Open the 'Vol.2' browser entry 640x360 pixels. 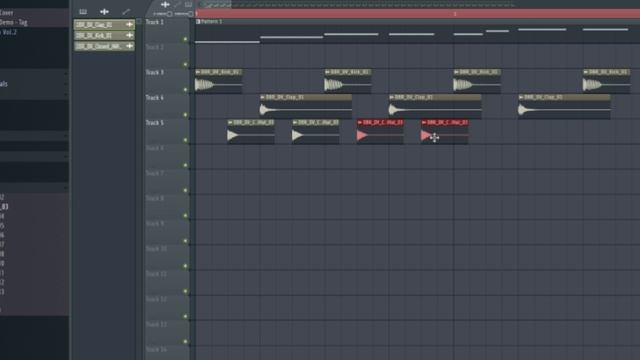point(9,32)
